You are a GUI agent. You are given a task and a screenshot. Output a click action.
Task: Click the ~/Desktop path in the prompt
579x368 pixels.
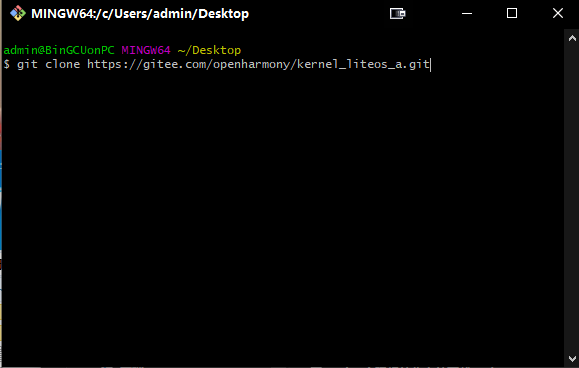click(x=209, y=50)
